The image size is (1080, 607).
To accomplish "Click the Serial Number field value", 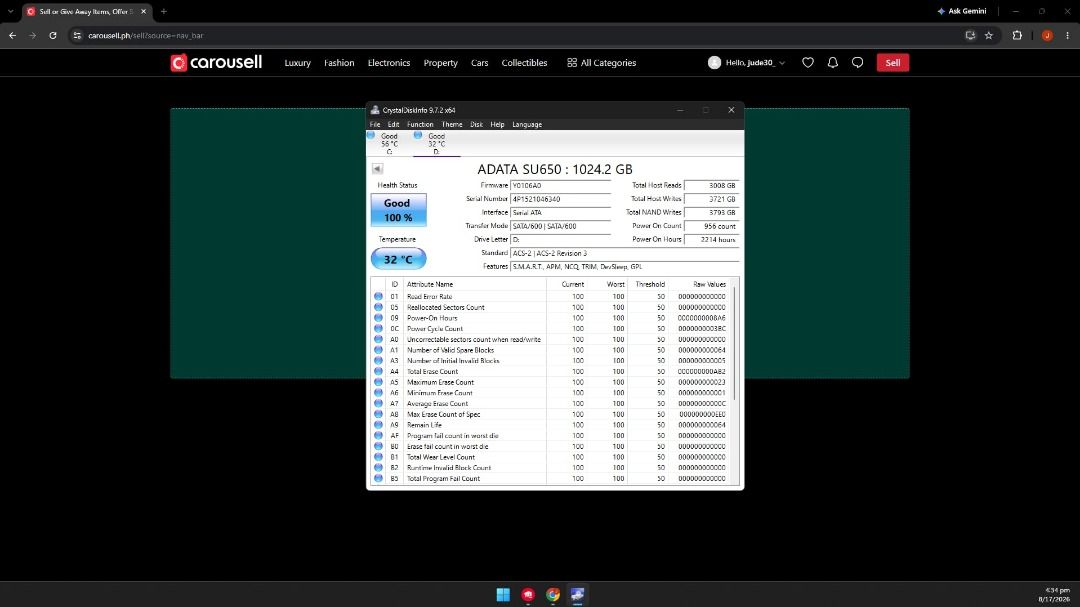I will tap(560, 199).
